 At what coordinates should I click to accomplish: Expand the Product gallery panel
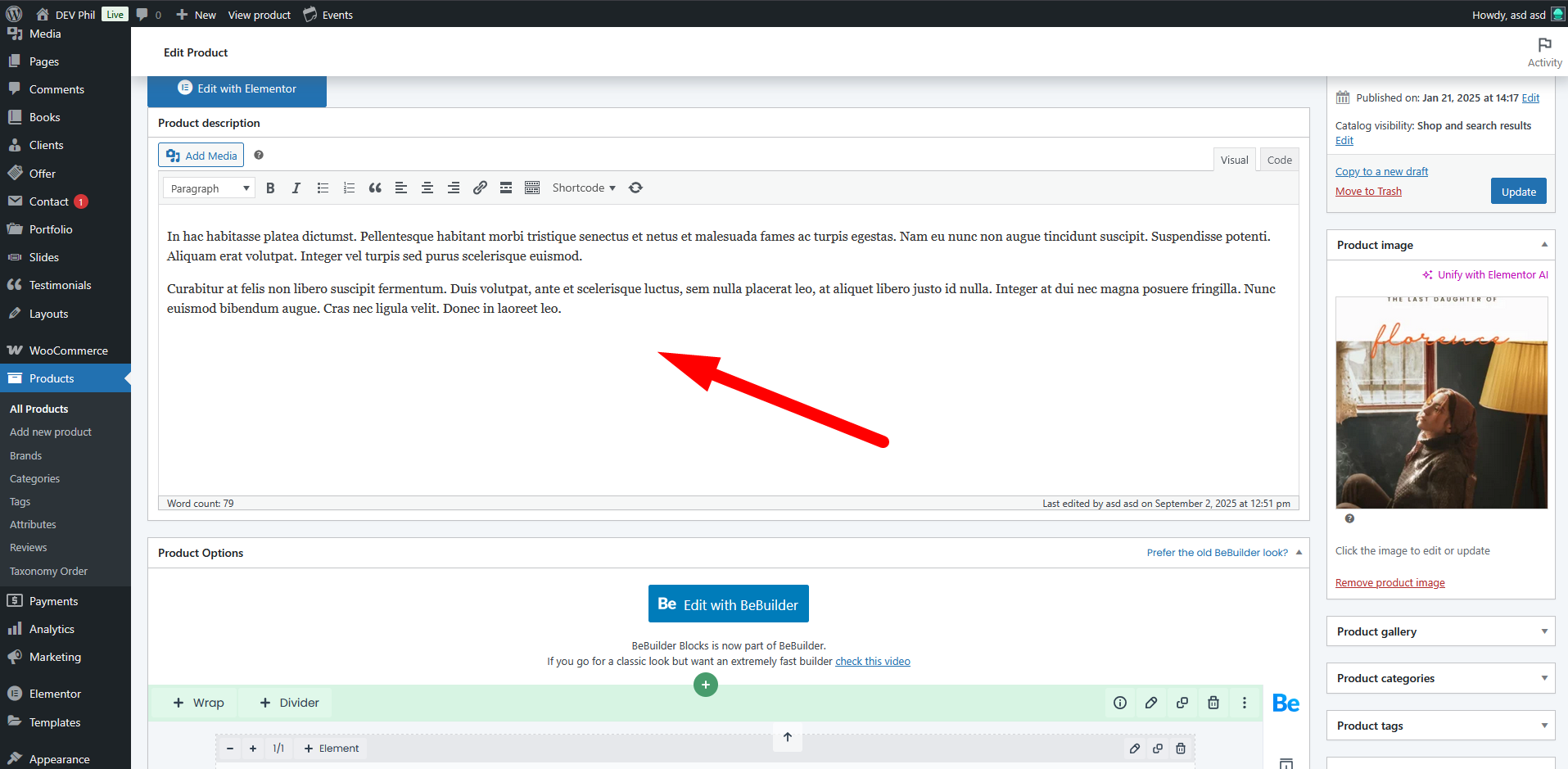pyautogui.click(x=1440, y=631)
